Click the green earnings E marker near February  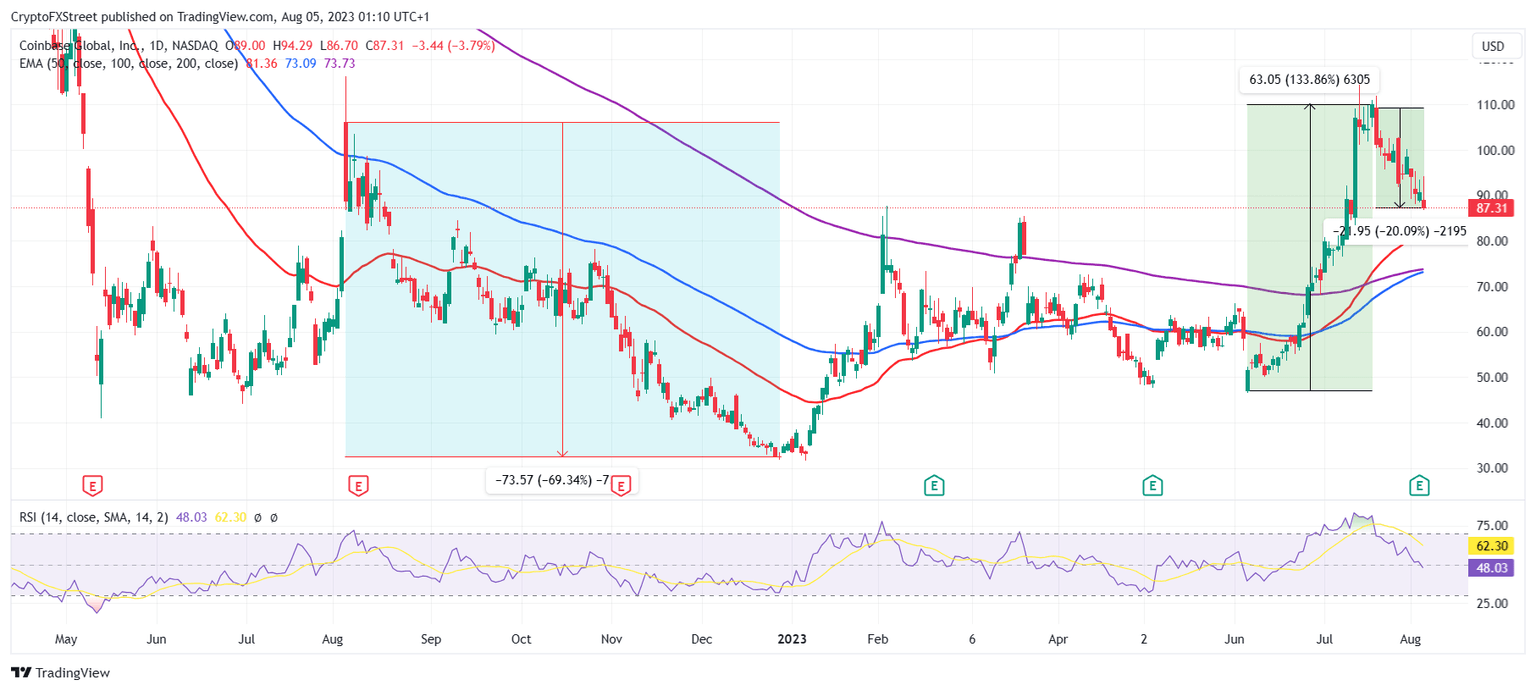click(934, 486)
